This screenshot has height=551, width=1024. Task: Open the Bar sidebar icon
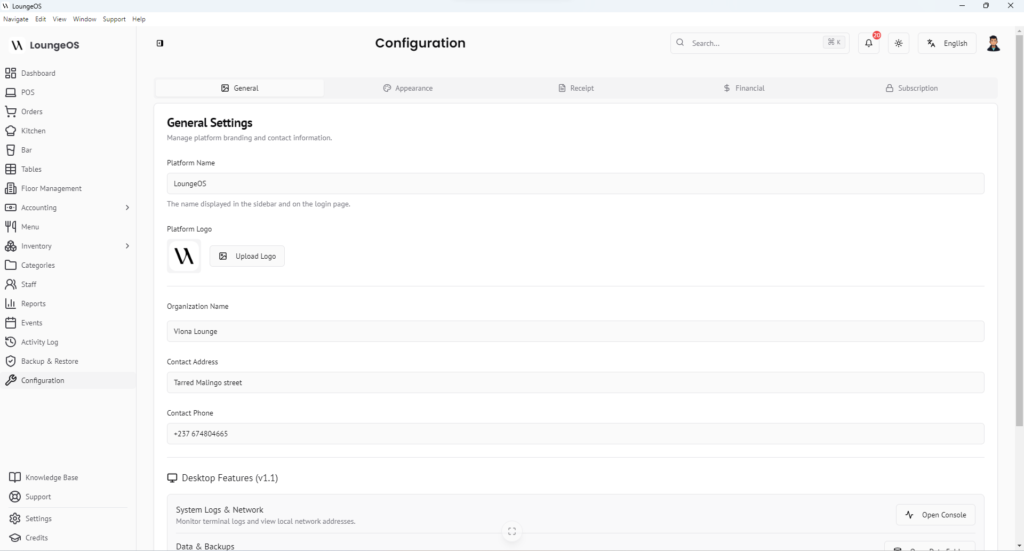(11, 150)
